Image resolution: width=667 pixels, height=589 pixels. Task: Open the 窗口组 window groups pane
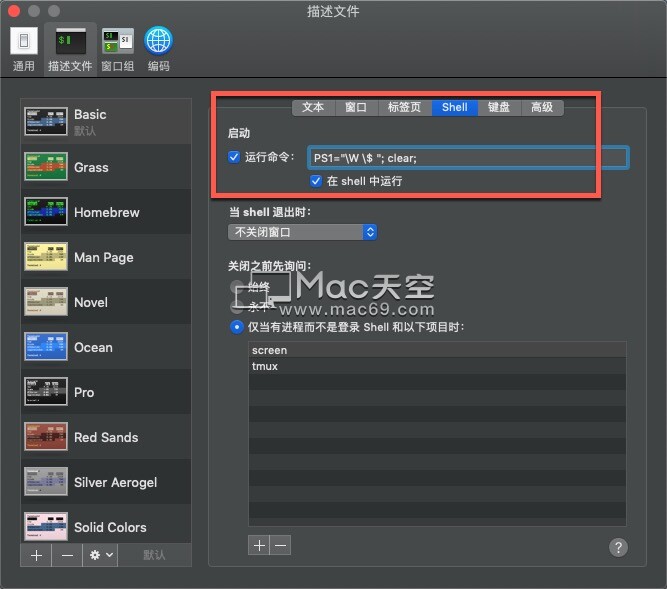click(118, 49)
